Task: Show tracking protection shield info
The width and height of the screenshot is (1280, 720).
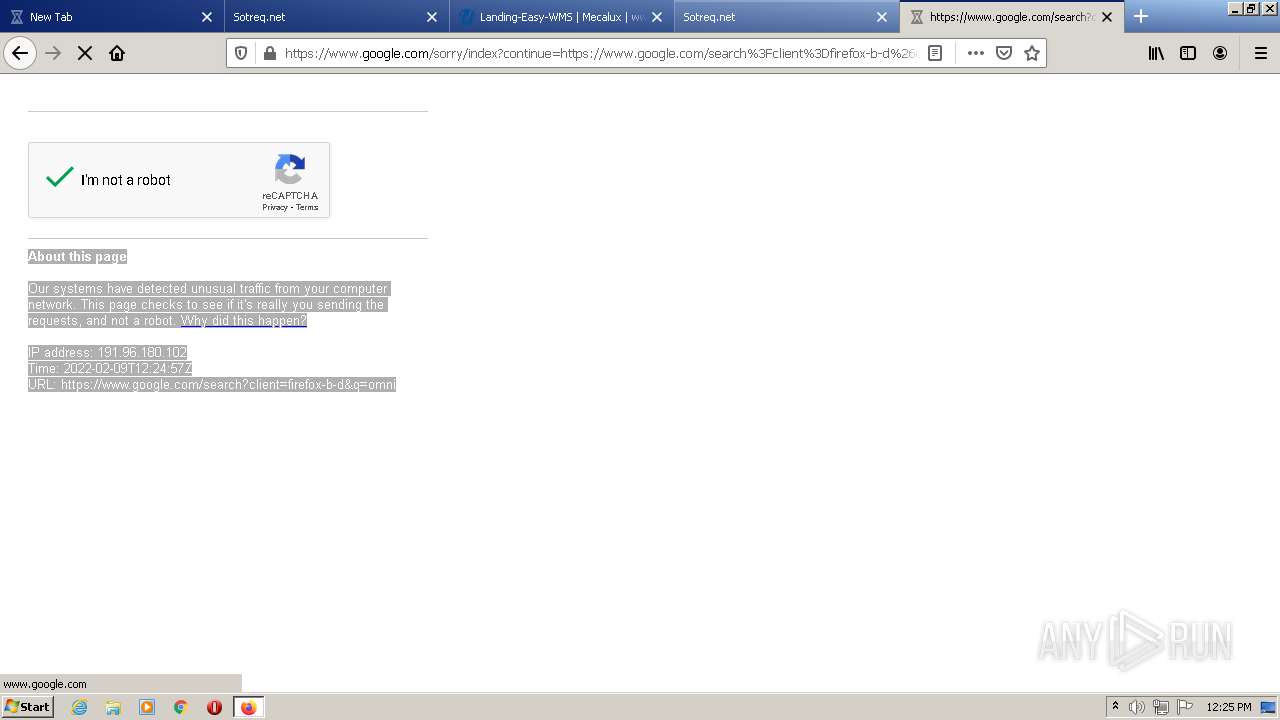Action: pyautogui.click(x=241, y=53)
